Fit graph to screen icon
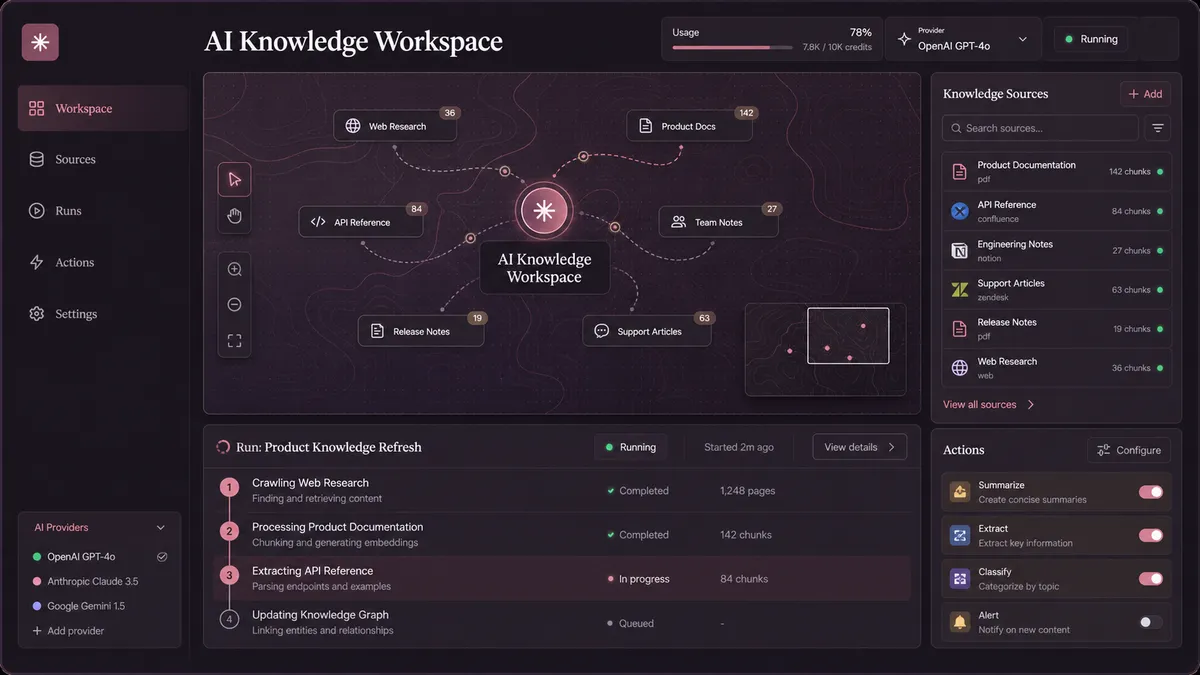 point(235,341)
